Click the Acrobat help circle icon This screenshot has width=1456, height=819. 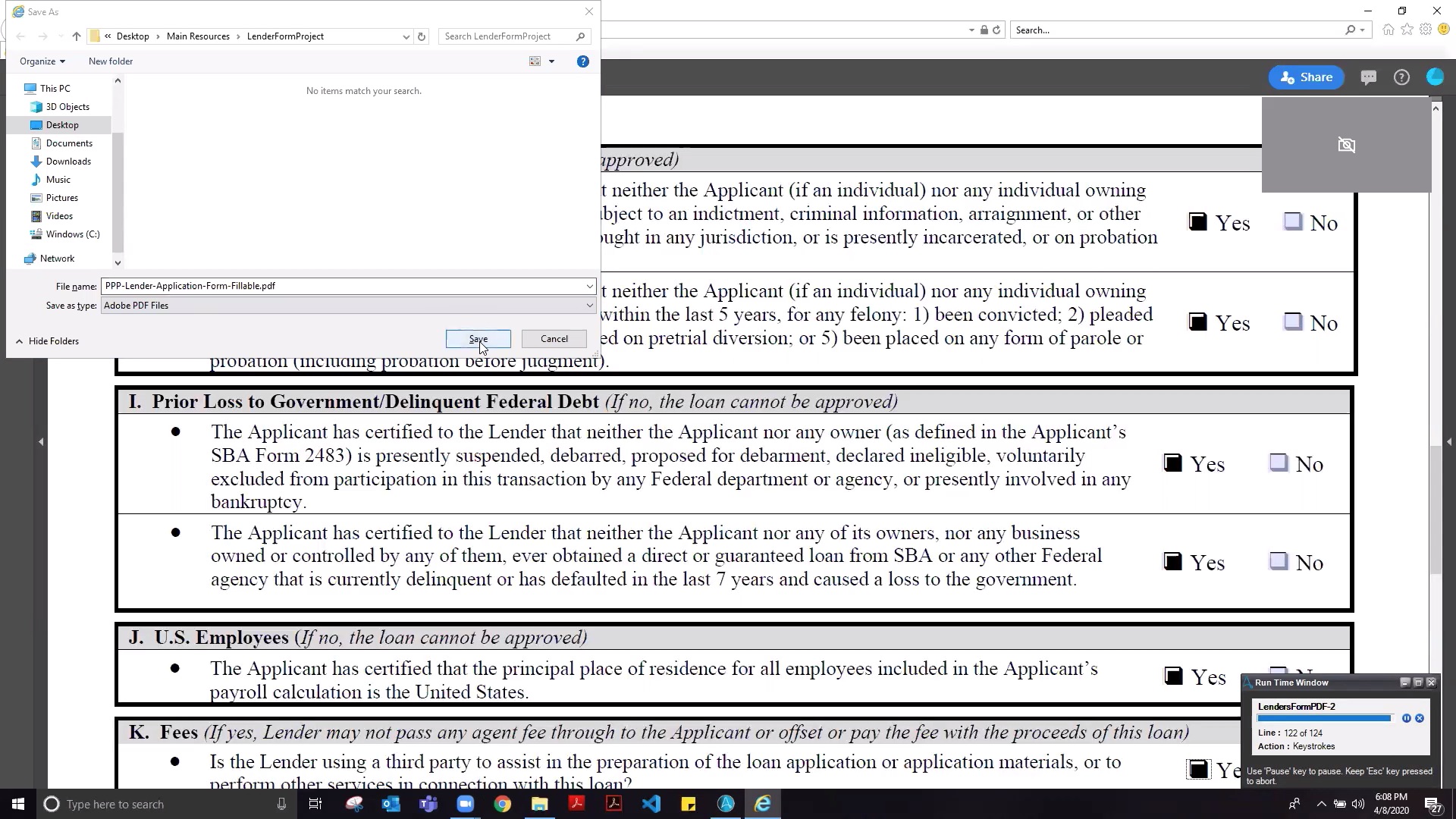pyautogui.click(x=1401, y=77)
